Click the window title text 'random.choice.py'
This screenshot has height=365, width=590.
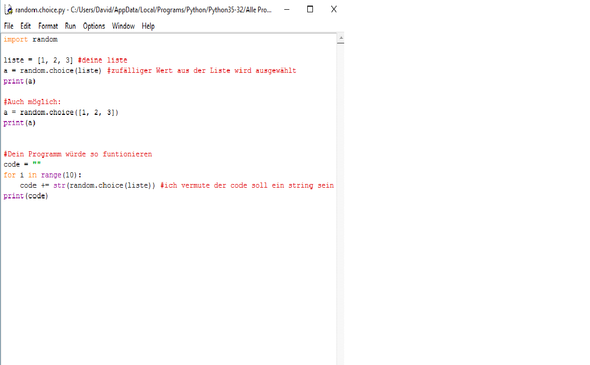pos(40,10)
